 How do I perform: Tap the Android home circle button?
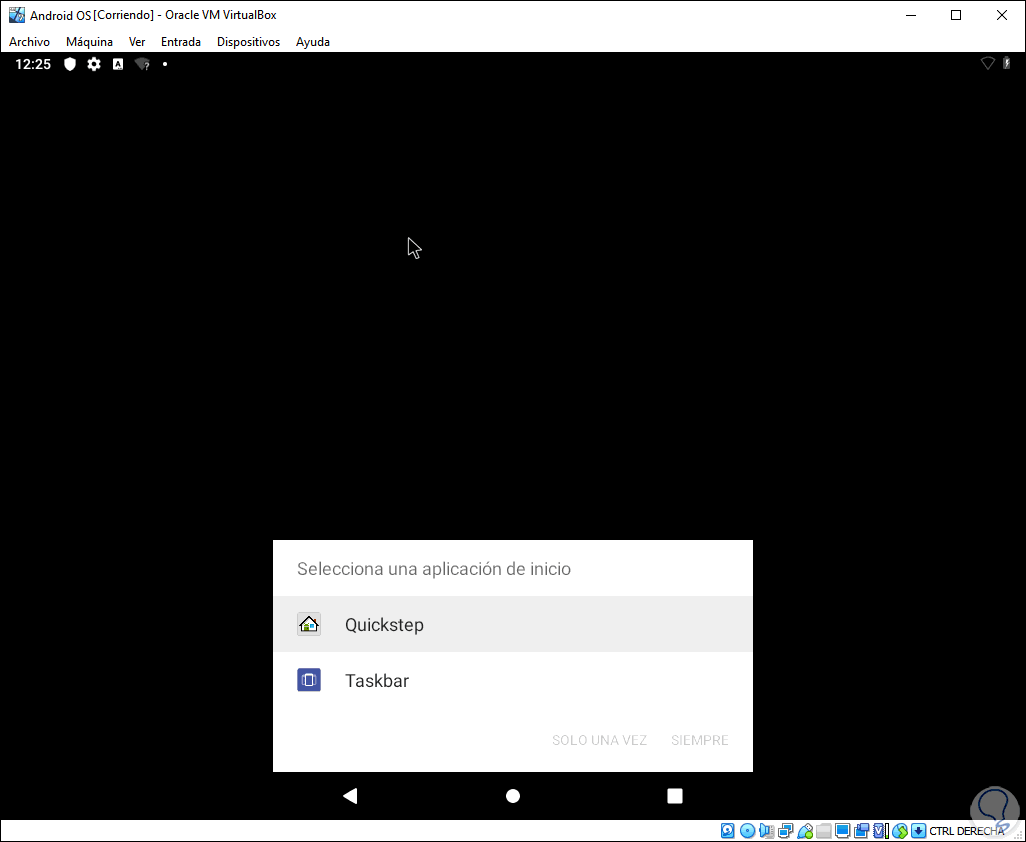[513, 796]
